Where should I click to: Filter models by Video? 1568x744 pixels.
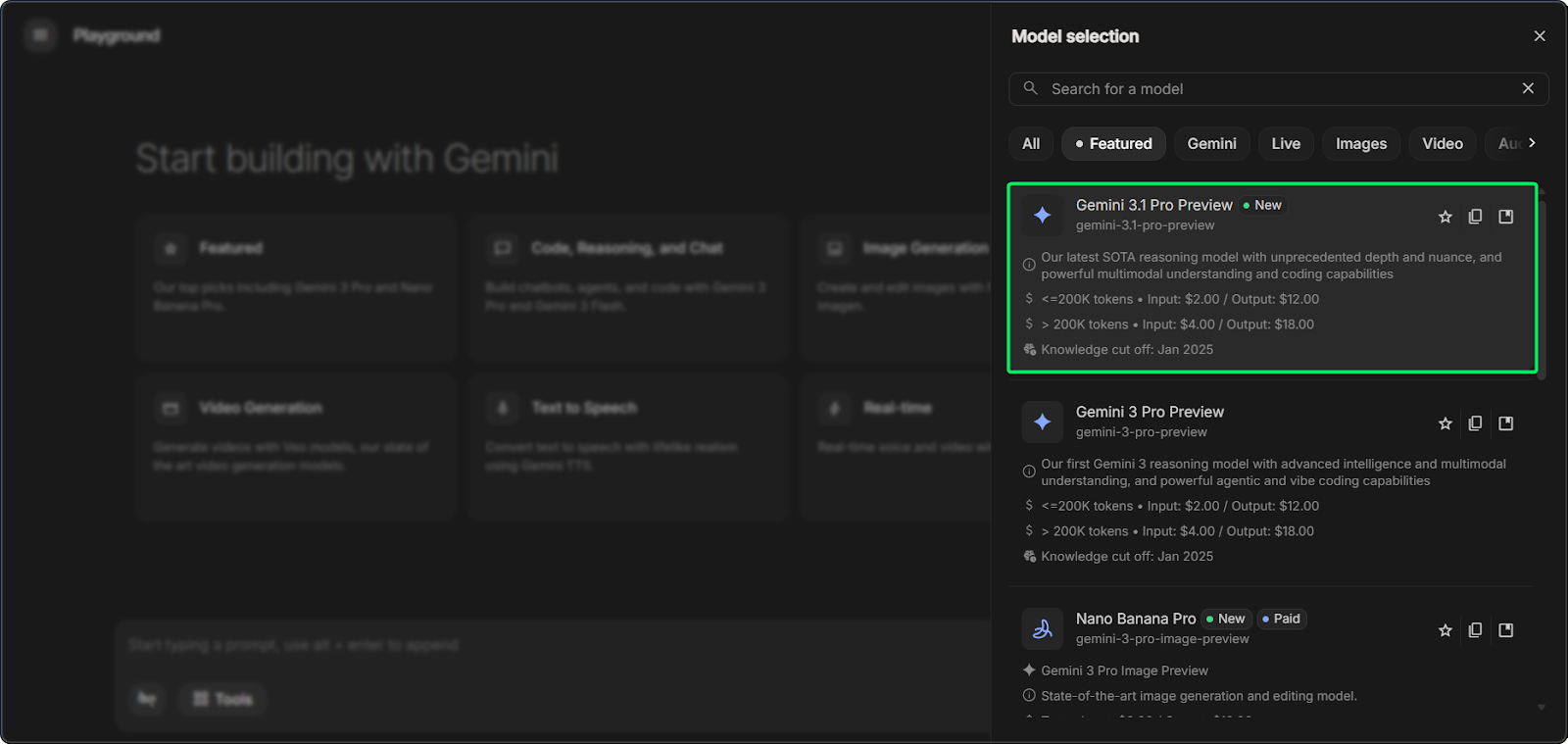coord(1443,144)
